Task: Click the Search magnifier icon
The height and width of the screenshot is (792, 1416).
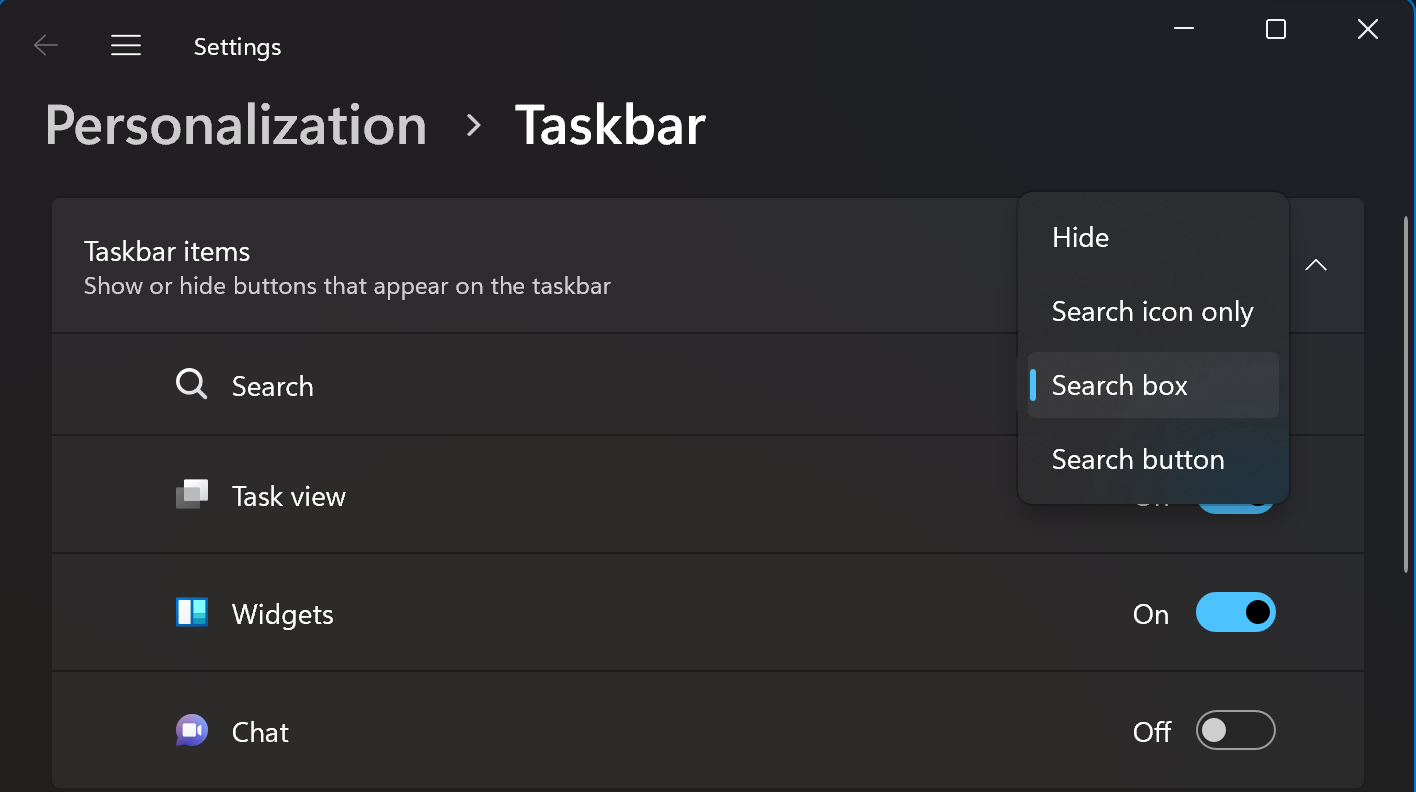Action: point(191,385)
